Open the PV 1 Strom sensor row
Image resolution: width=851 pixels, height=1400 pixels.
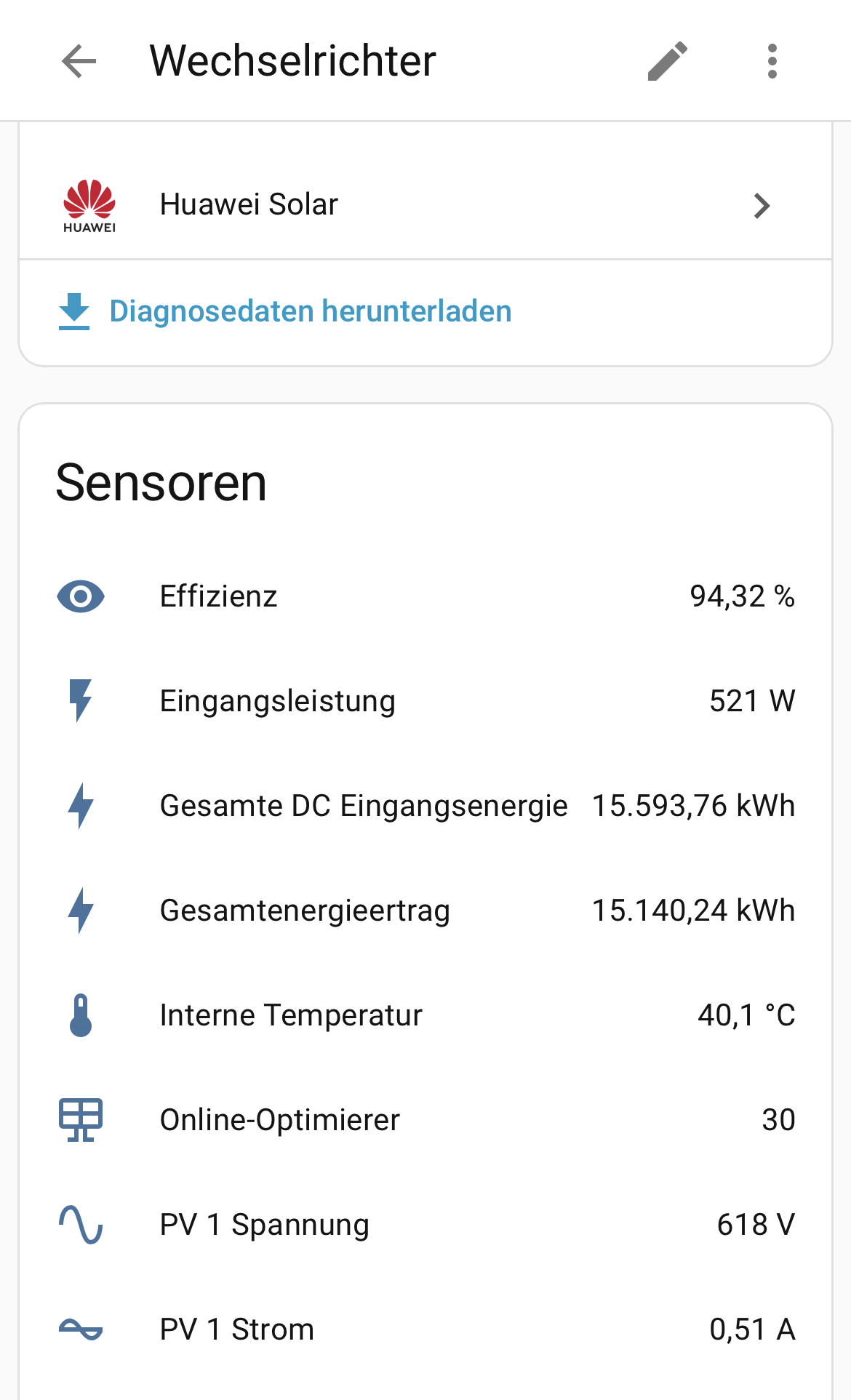pyautogui.click(x=237, y=1329)
